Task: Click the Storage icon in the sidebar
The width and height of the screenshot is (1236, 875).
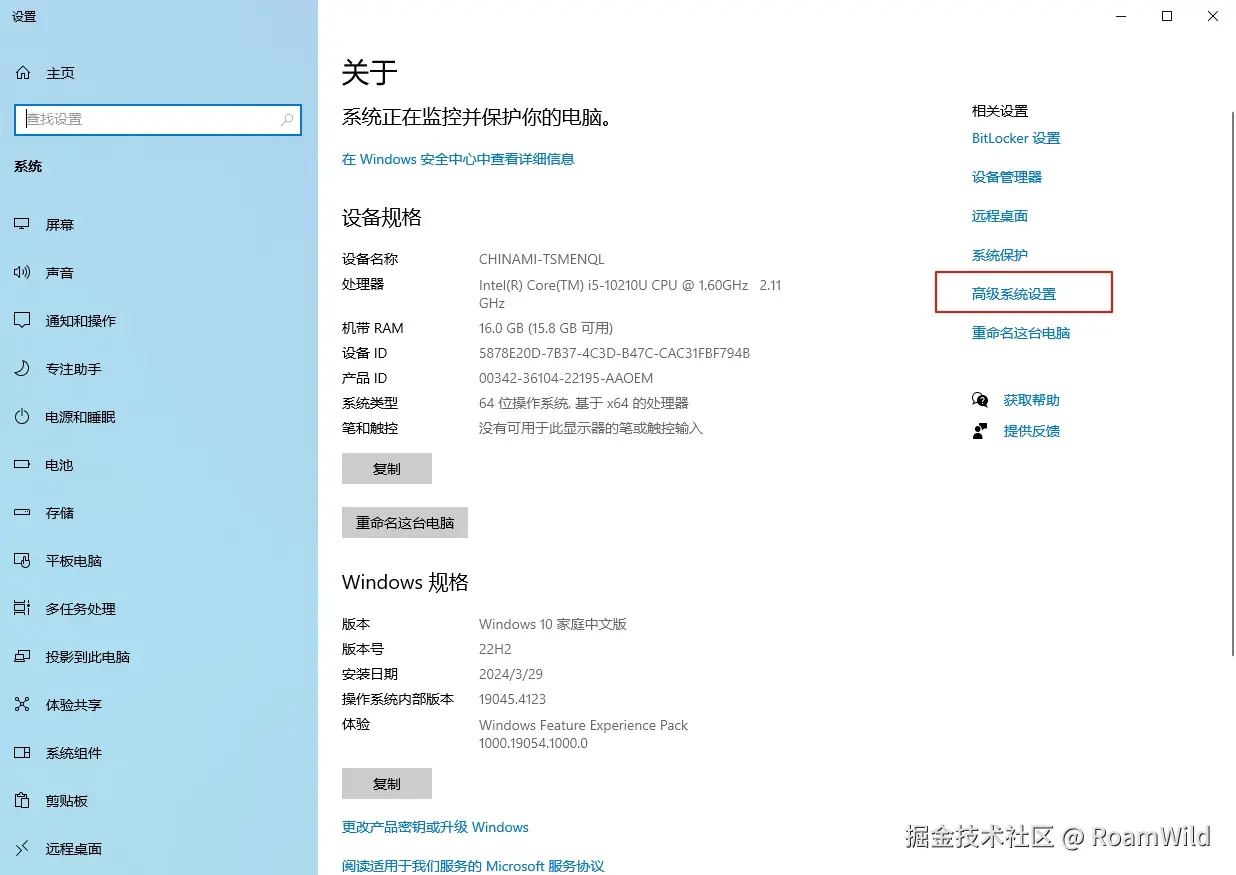Action: (x=22, y=513)
